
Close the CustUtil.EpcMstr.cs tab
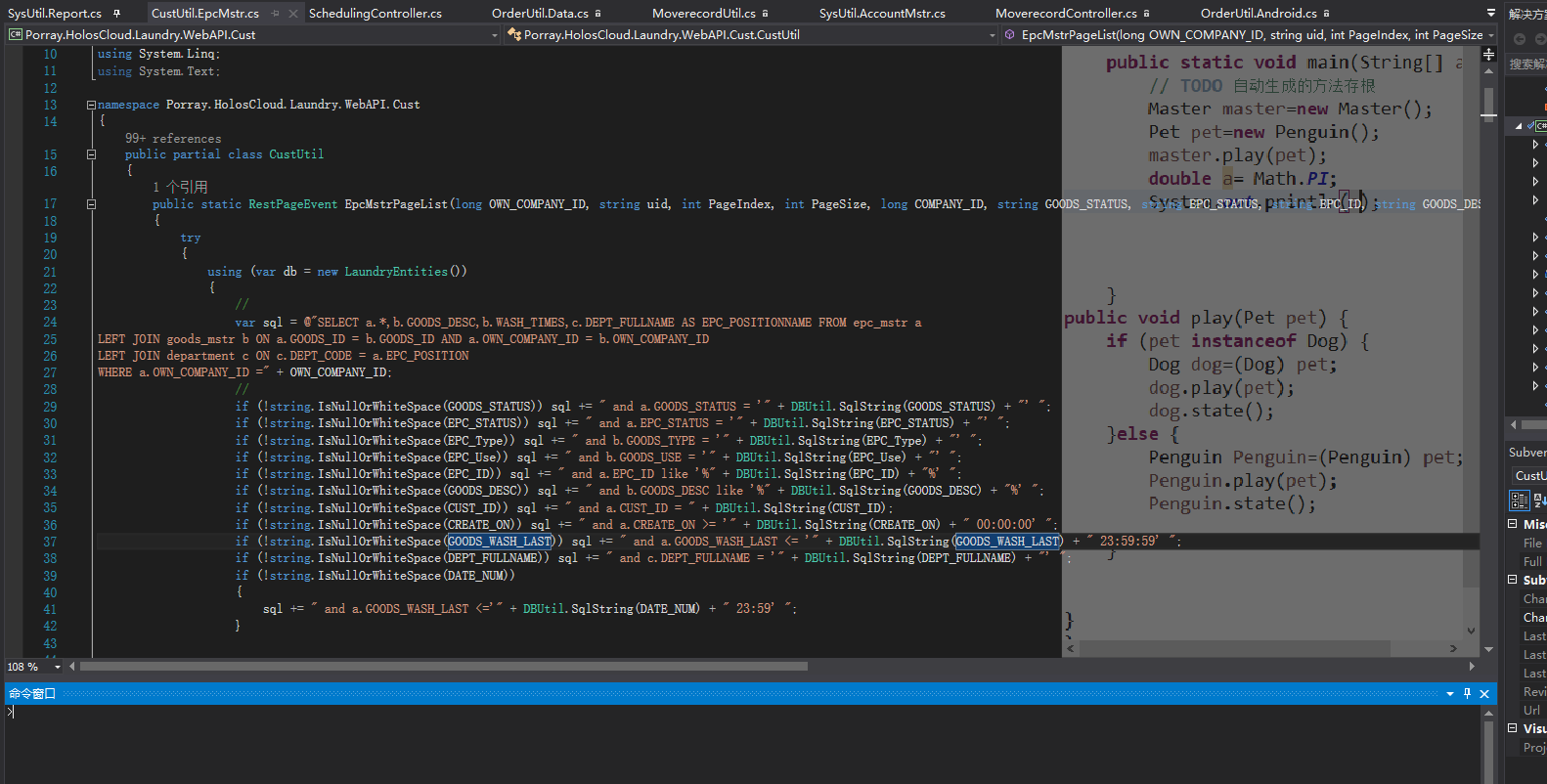[x=292, y=14]
